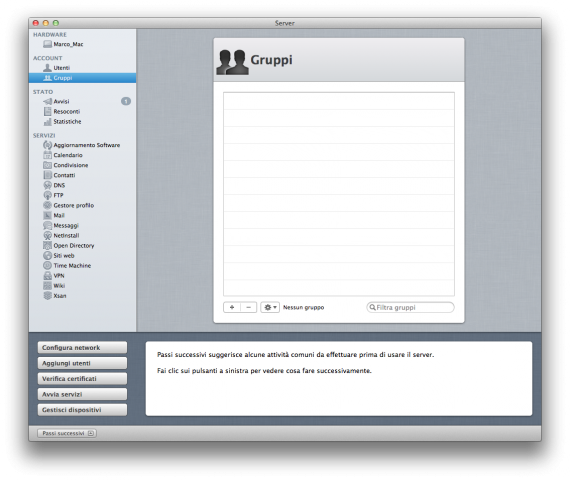Click the Configura network button

point(82,348)
